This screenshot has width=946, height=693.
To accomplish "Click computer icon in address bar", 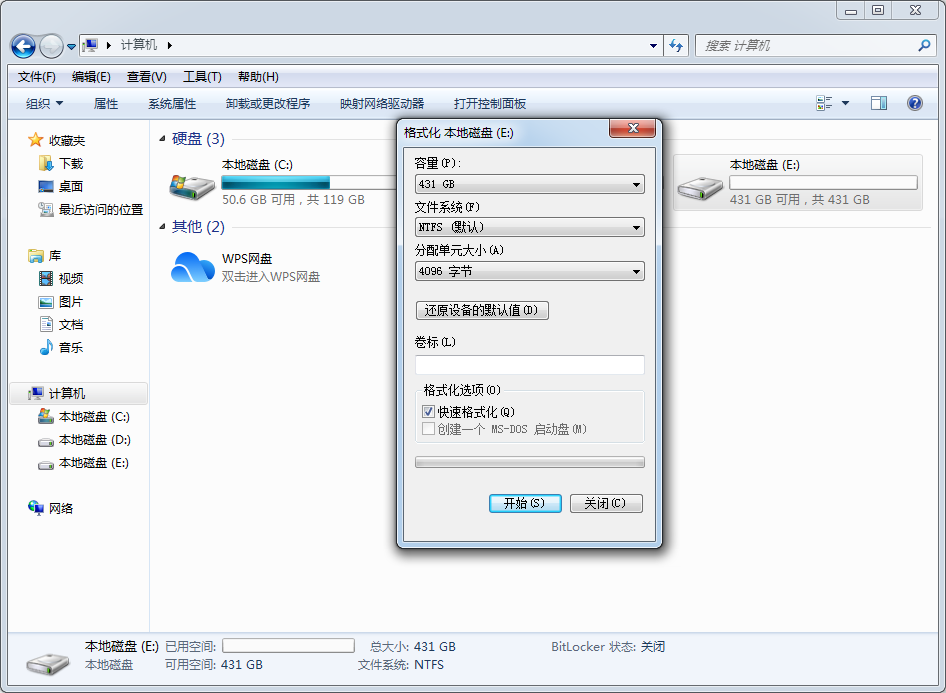I will 91,45.
